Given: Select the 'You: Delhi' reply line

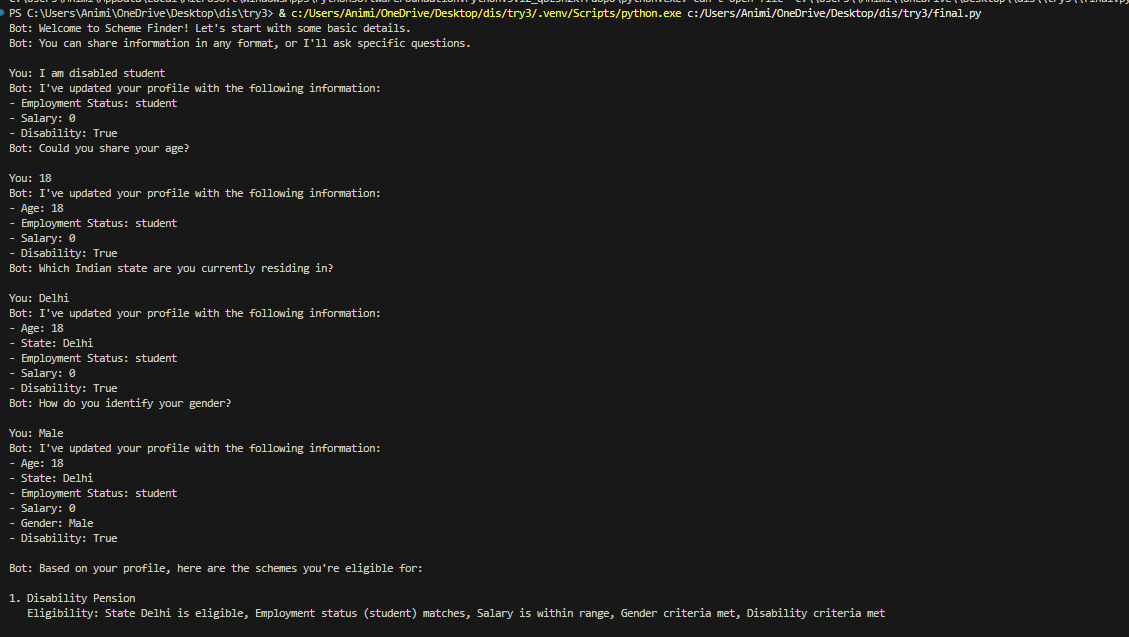Looking at the screenshot, I should (39, 298).
